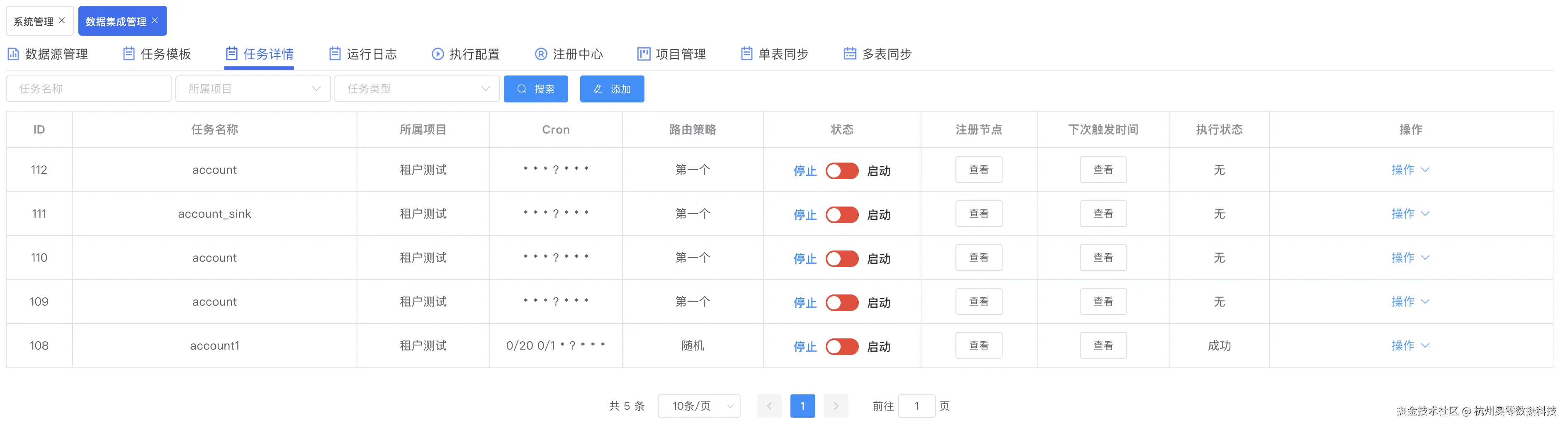Image resolution: width=1568 pixels, height=428 pixels.
Task: Enable task 112 with its 启动 toggle
Action: pyautogui.click(x=842, y=170)
